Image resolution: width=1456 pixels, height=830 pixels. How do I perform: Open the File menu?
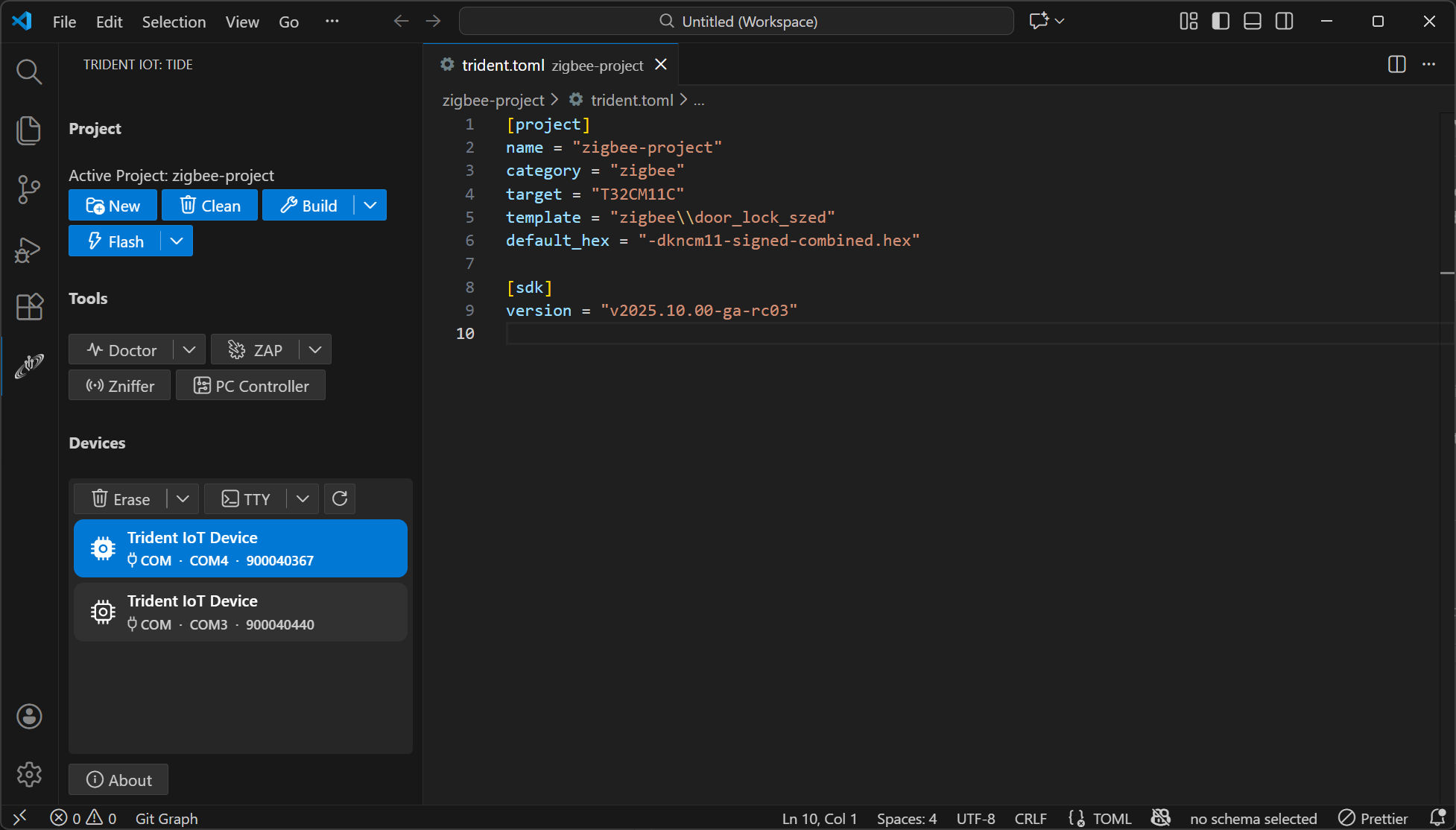tap(64, 22)
